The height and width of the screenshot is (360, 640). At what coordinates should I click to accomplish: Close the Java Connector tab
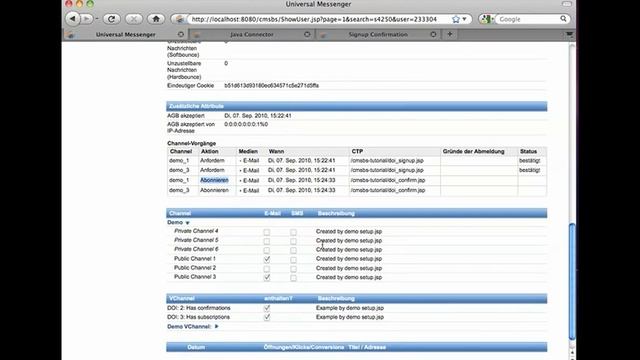(307, 34)
